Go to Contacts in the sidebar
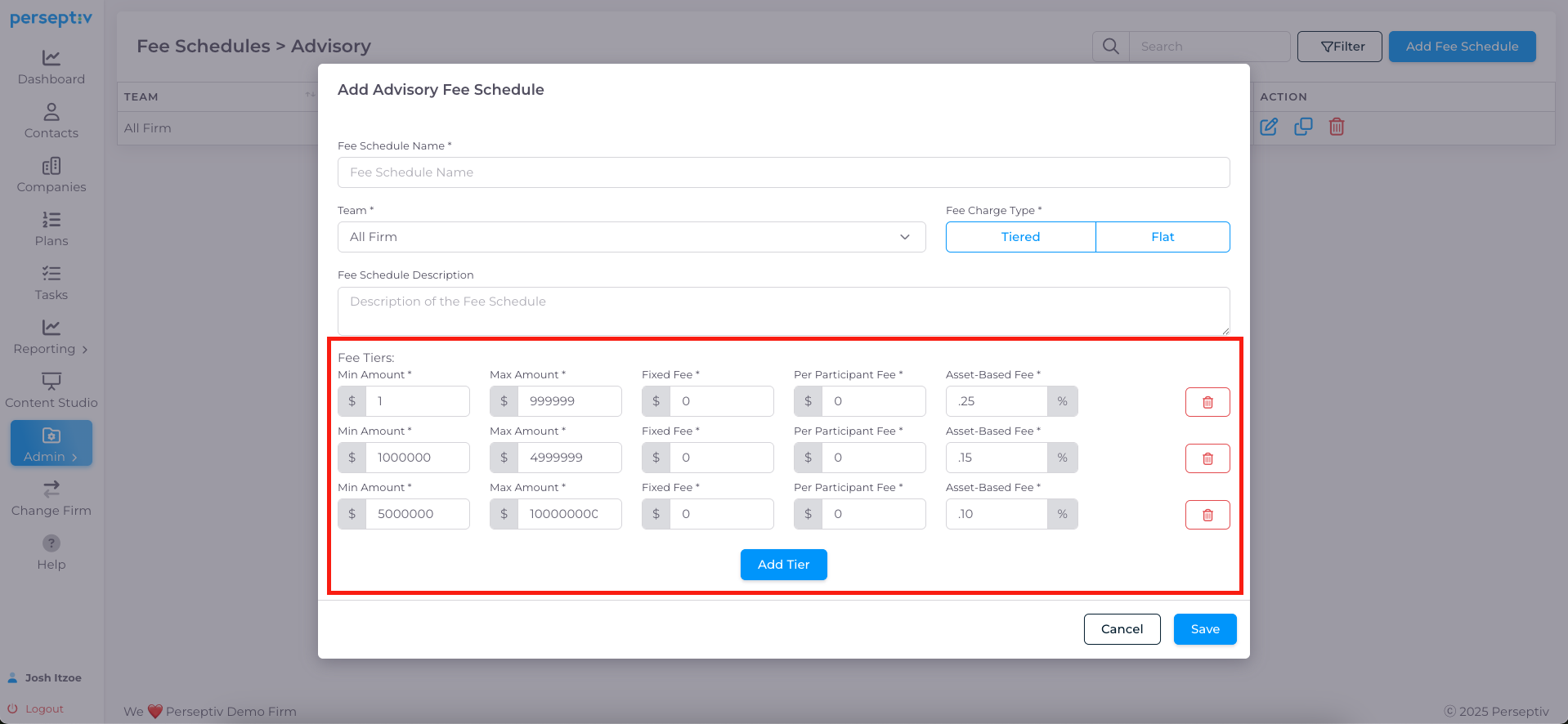Screen dimensions: 1568x724 coord(51,121)
